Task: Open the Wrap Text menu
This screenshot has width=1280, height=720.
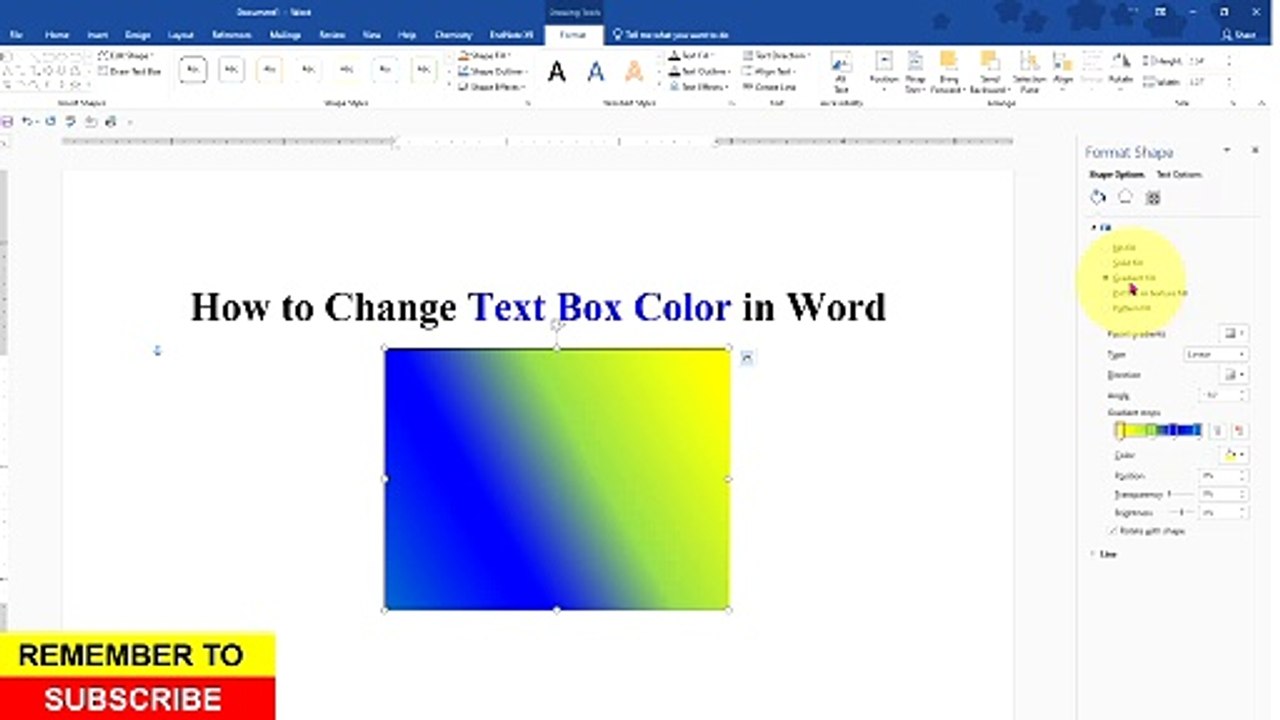Action: click(x=914, y=72)
